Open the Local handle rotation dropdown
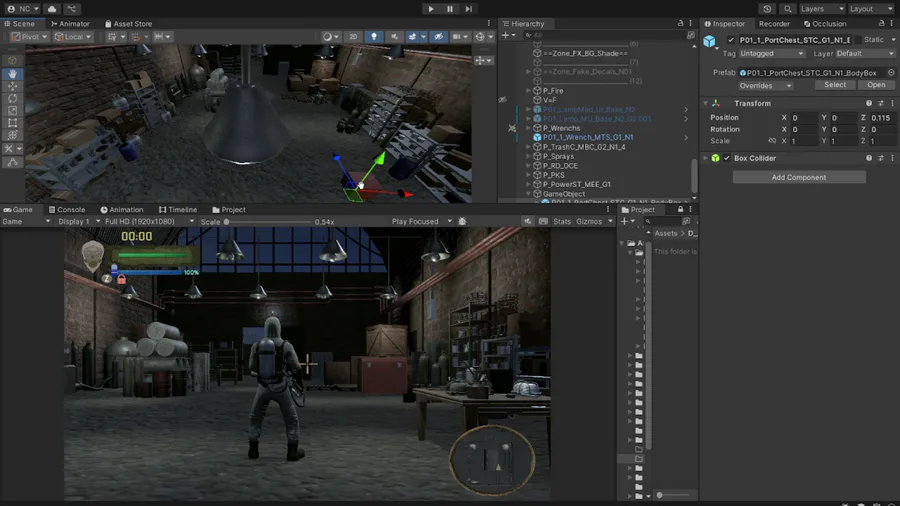Viewport: 900px width, 506px height. [73, 36]
